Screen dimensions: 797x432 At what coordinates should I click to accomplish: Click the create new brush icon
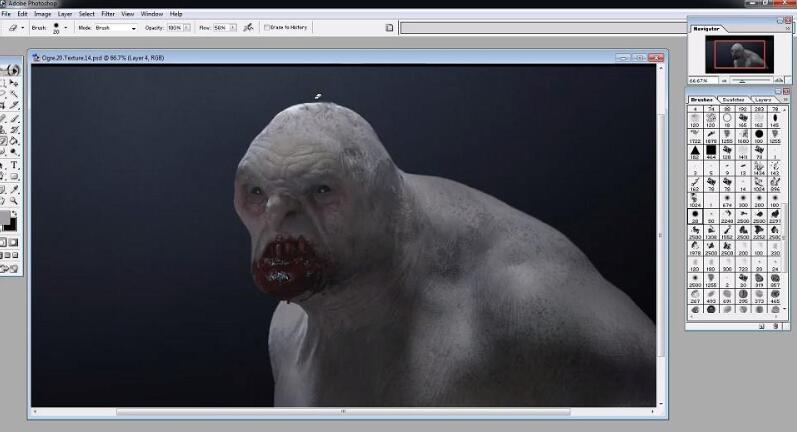pos(761,326)
